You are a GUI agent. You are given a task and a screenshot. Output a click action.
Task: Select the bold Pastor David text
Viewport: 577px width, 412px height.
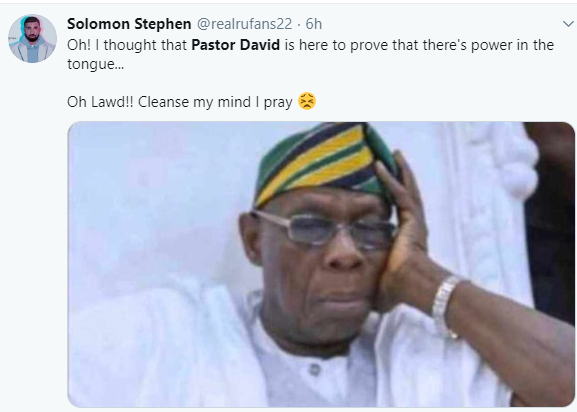[x=236, y=45]
